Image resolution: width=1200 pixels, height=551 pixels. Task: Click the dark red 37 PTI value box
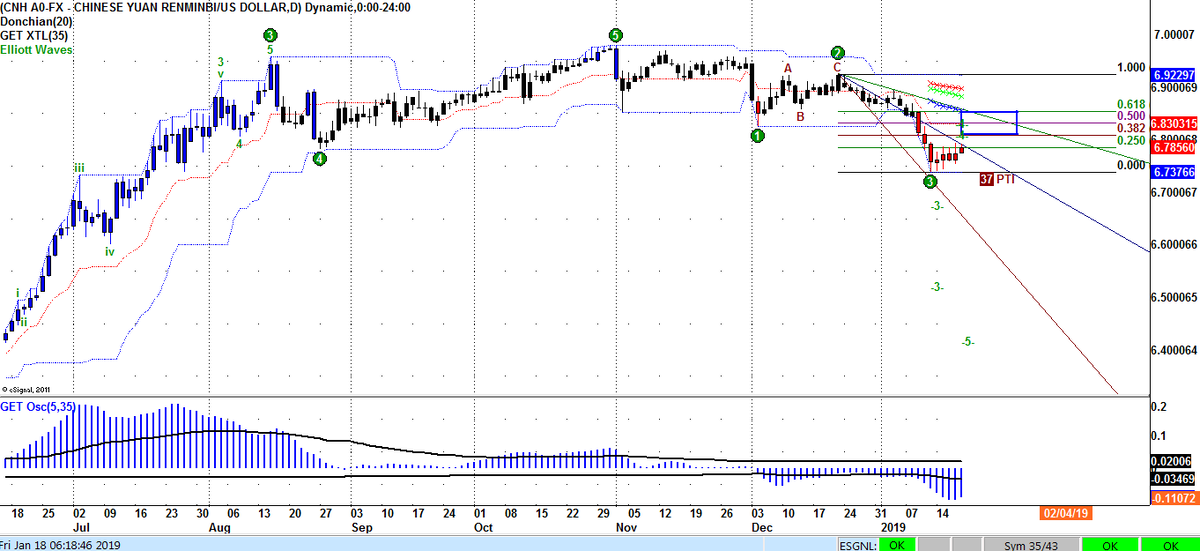tap(986, 180)
